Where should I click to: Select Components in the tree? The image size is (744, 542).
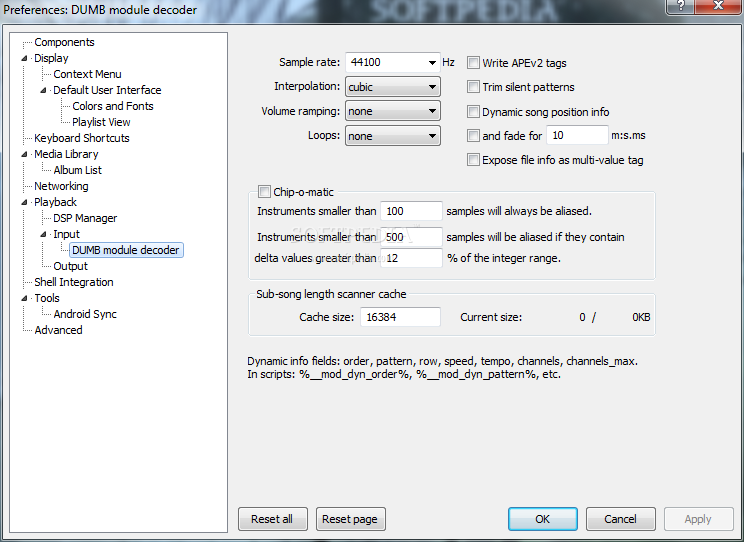64,42
